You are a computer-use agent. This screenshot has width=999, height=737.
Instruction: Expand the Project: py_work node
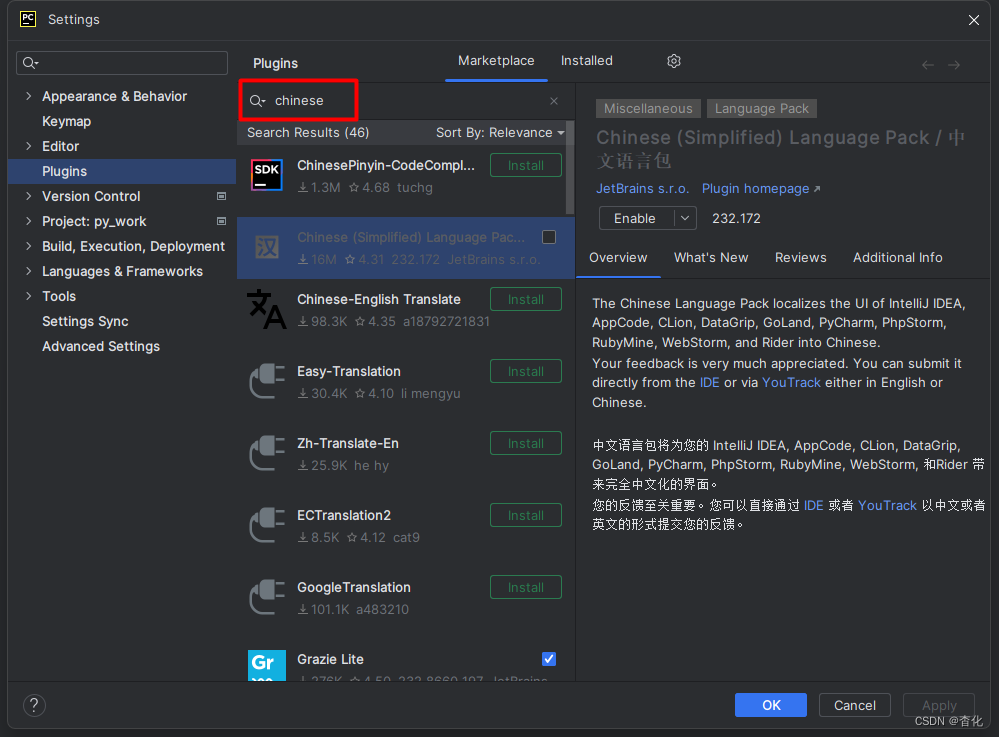(x=28, y=221)
